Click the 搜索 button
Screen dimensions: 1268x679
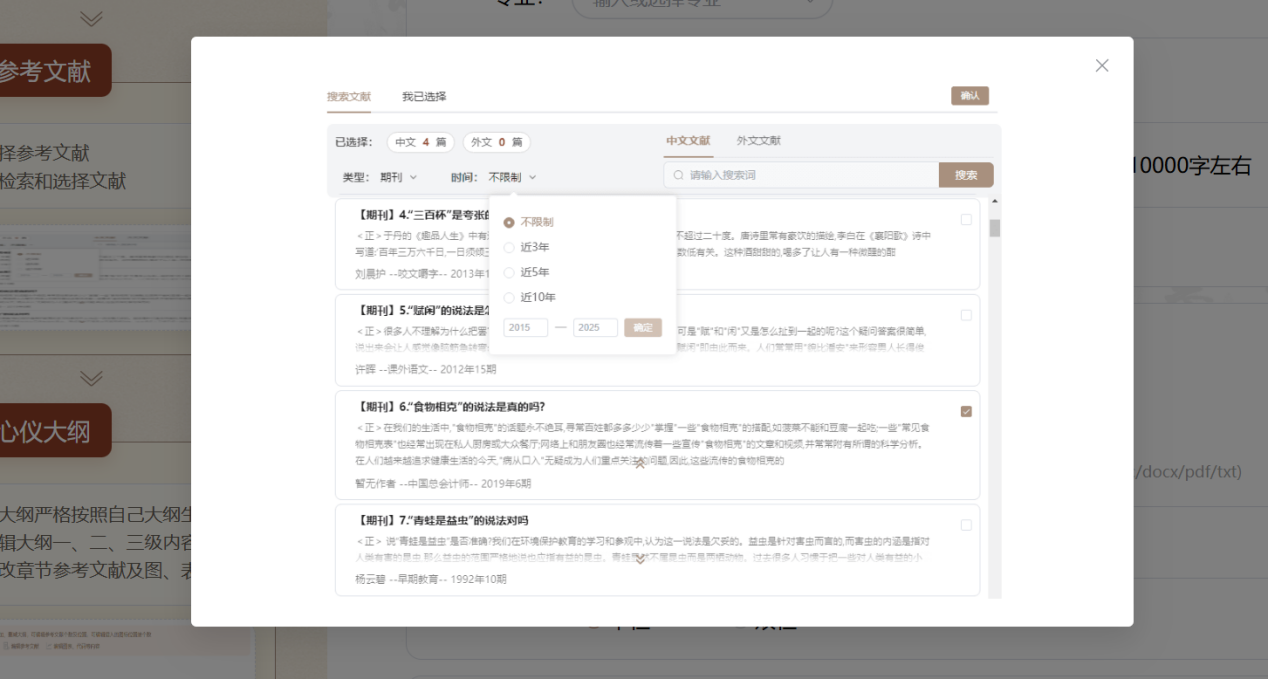(x=966, y=175)
